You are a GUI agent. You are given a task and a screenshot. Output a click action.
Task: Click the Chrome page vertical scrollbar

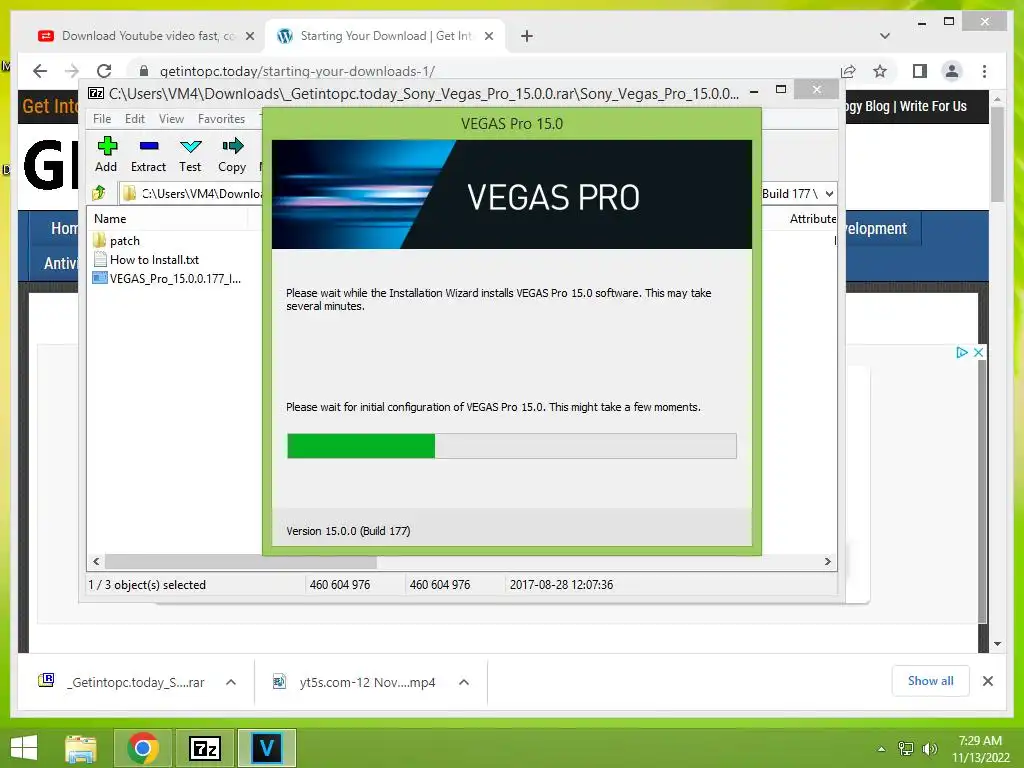(x=997, y=154)
